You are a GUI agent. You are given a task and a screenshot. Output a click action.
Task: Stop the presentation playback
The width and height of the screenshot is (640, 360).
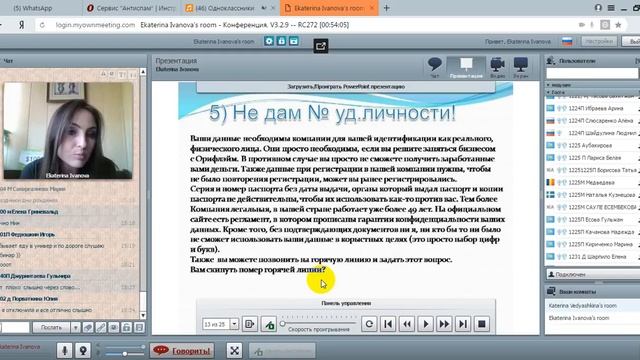(482, 324)
